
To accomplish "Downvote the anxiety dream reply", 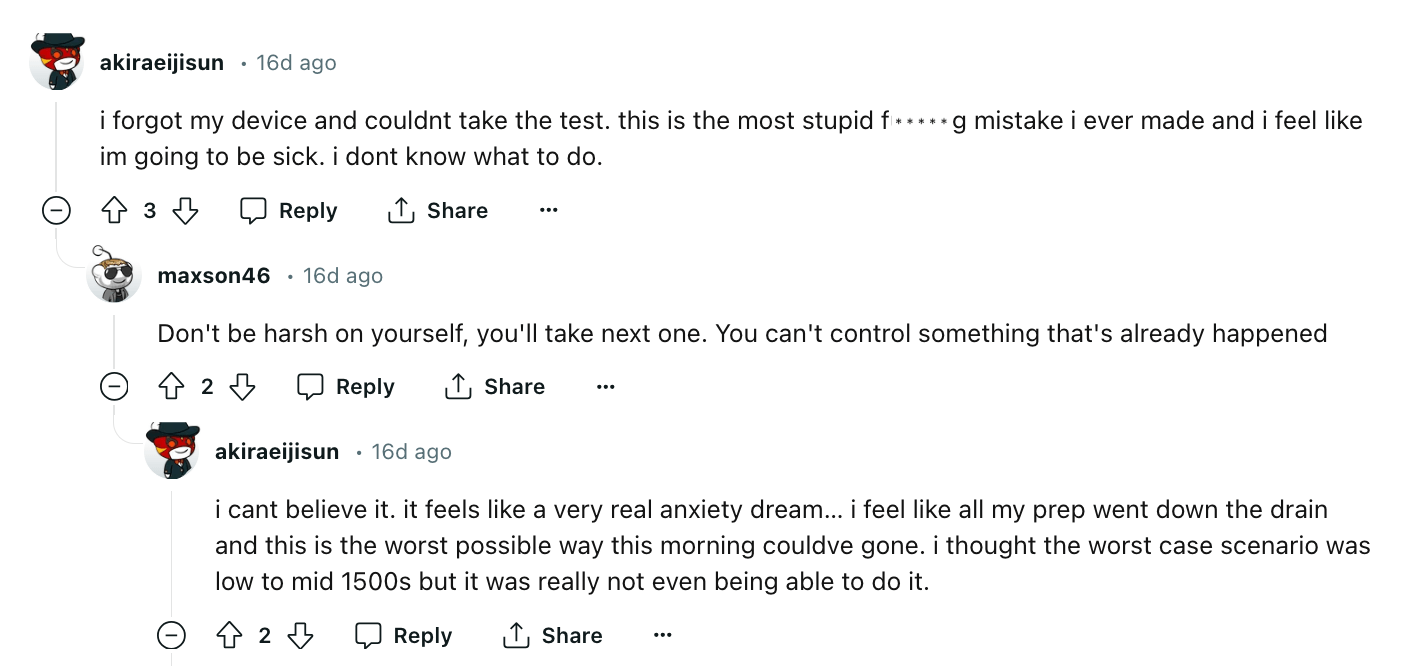I will (301, 636).
